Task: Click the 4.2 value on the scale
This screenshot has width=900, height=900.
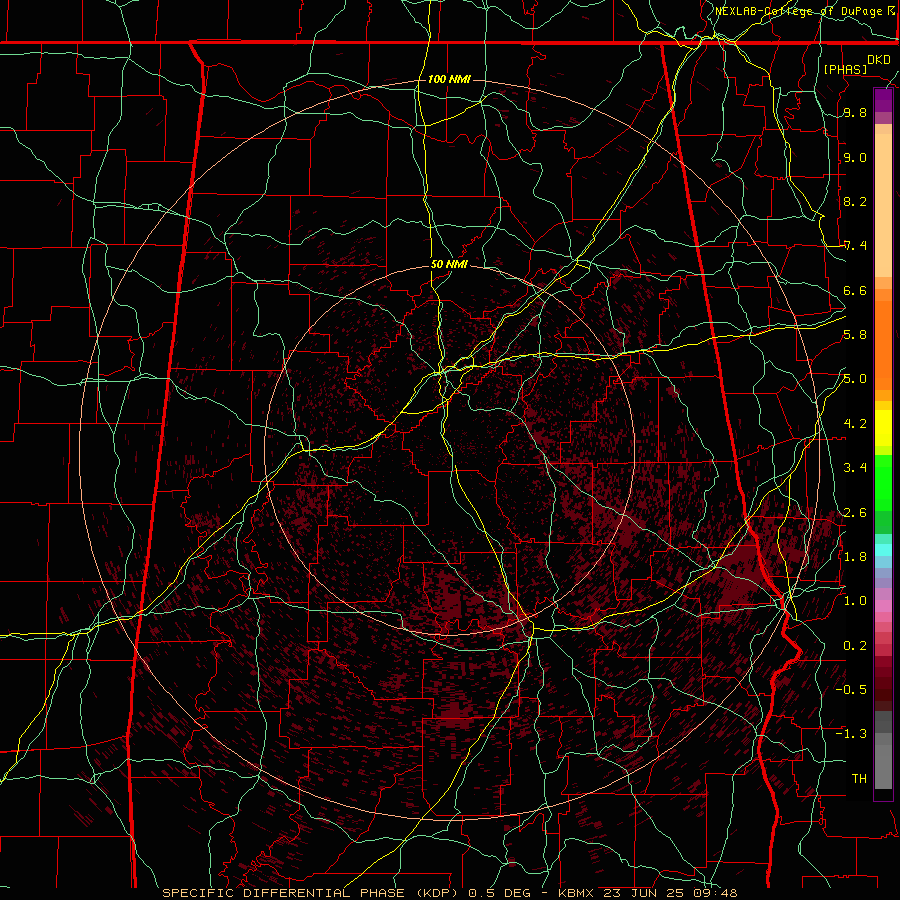Action: pyautogui.click(x=855, y=424)
